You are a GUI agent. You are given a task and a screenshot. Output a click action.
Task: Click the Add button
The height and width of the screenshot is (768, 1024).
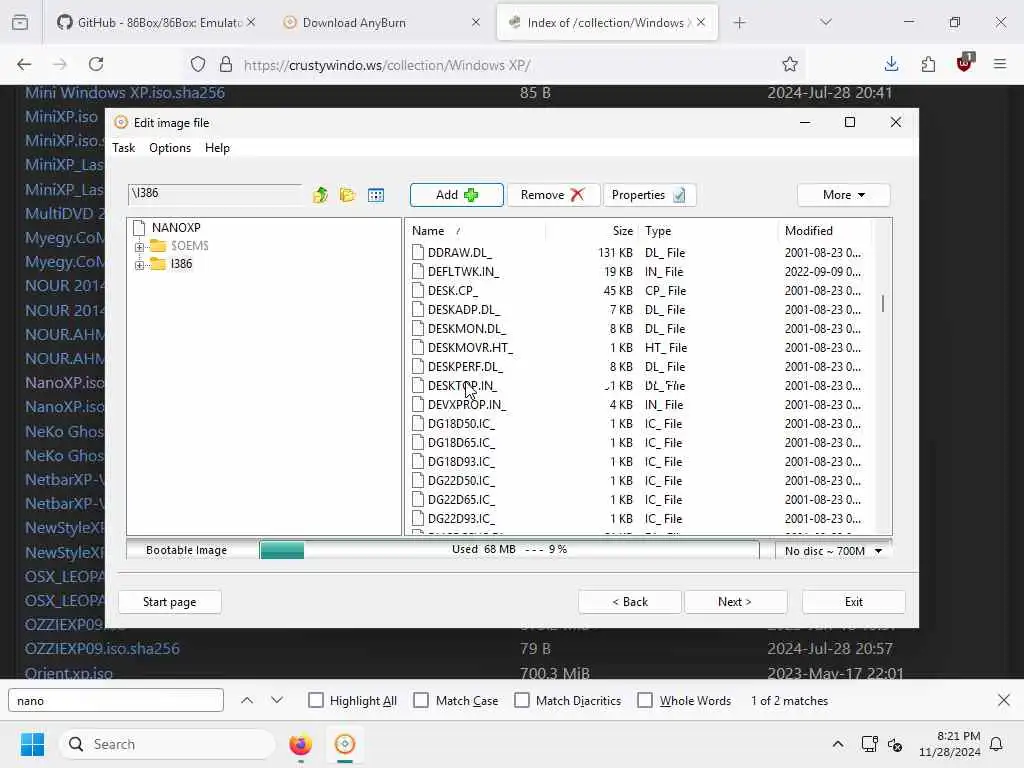click(x=456, y=195)
